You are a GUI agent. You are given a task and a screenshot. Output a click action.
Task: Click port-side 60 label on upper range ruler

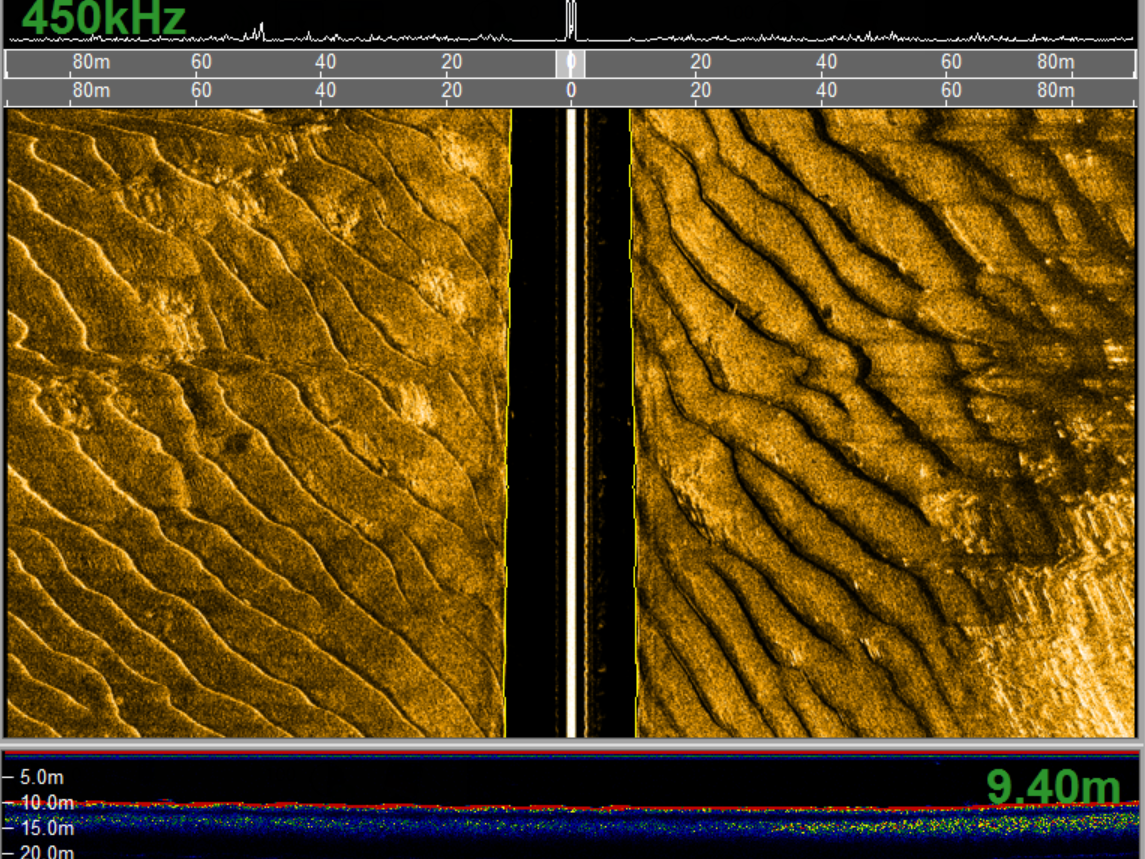(202, 62)
